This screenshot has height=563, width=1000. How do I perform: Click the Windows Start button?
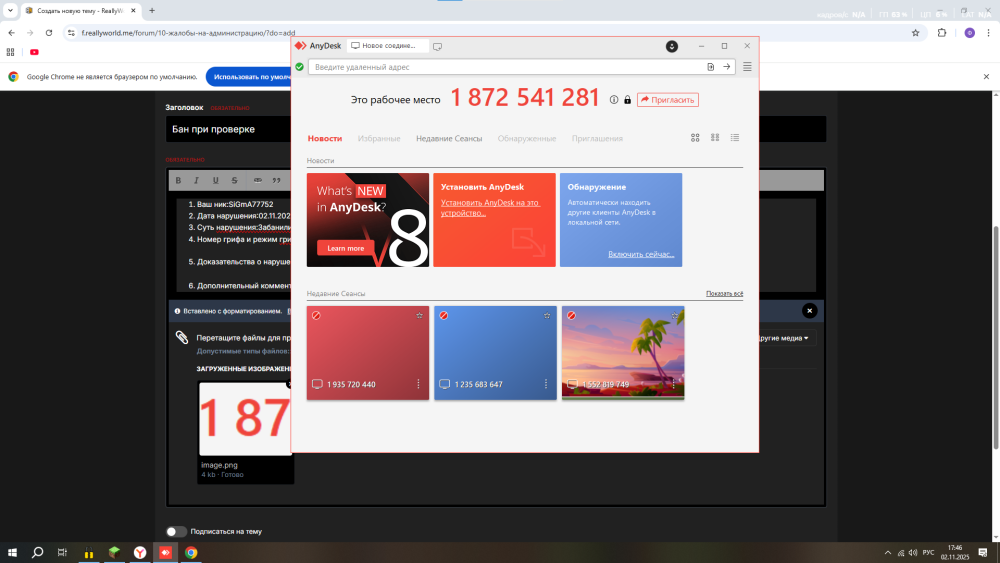coord(12,553)
